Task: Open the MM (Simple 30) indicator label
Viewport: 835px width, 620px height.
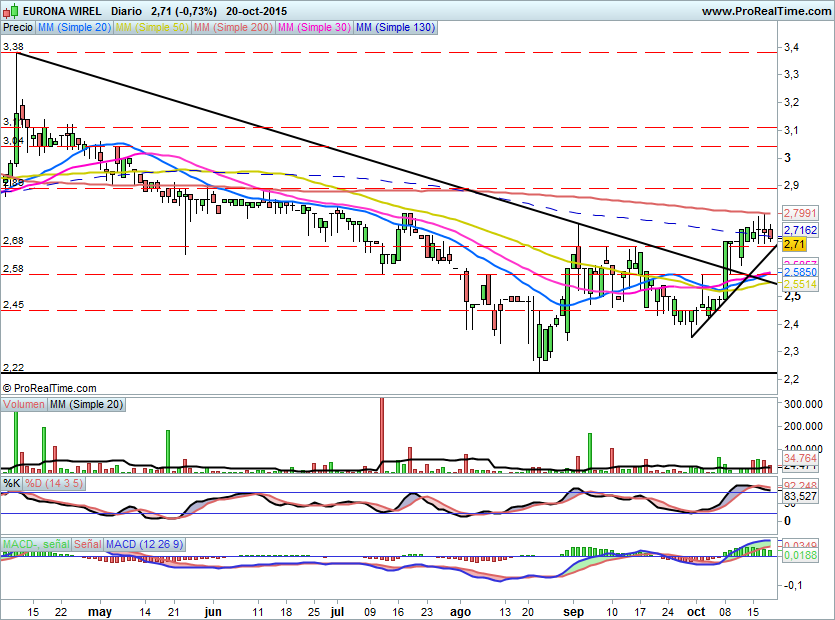Action: pyautogui.click(x=314, y=27)
